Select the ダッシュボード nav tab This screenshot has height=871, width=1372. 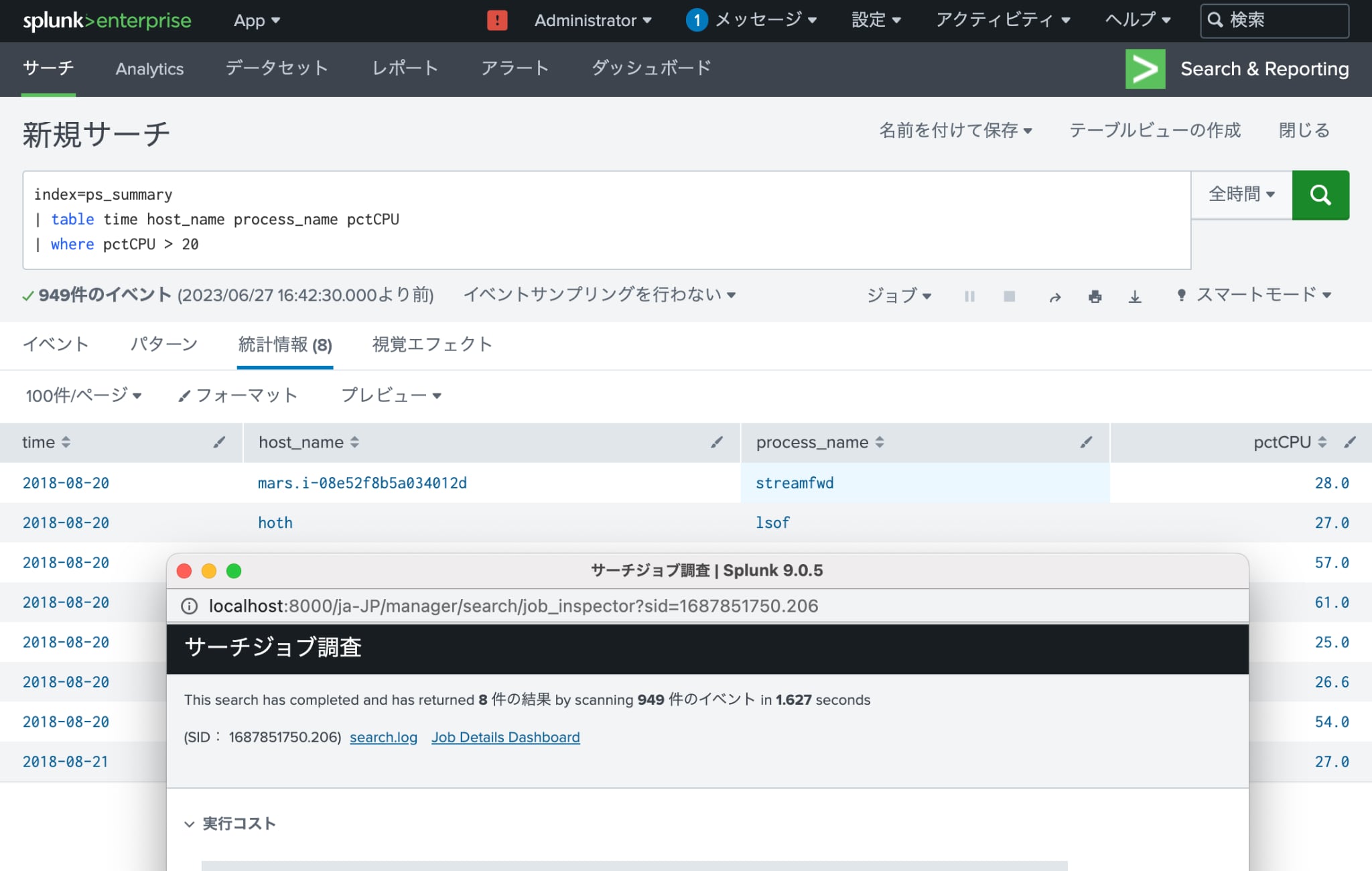click(651, 68)
